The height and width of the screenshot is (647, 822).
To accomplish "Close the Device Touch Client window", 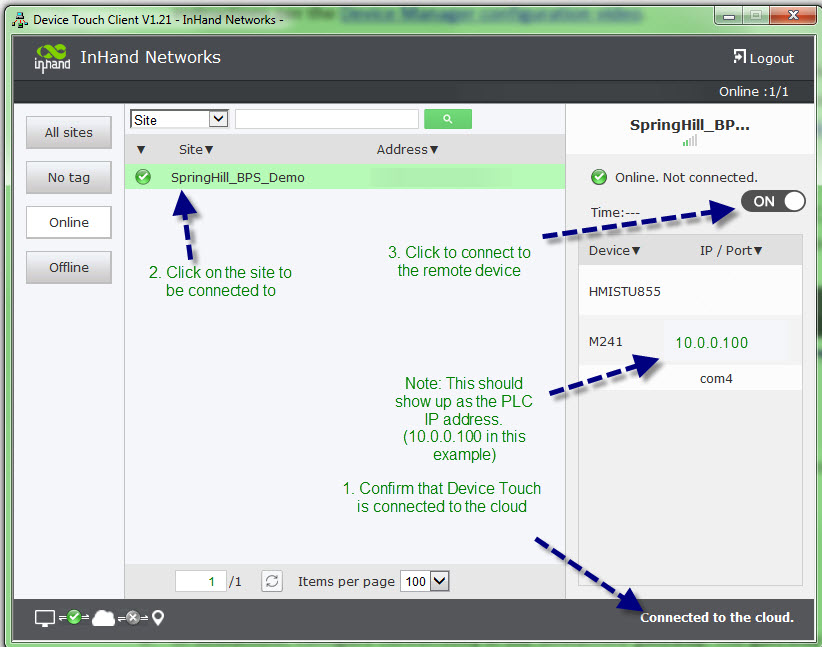I will [x=794, y=16].
